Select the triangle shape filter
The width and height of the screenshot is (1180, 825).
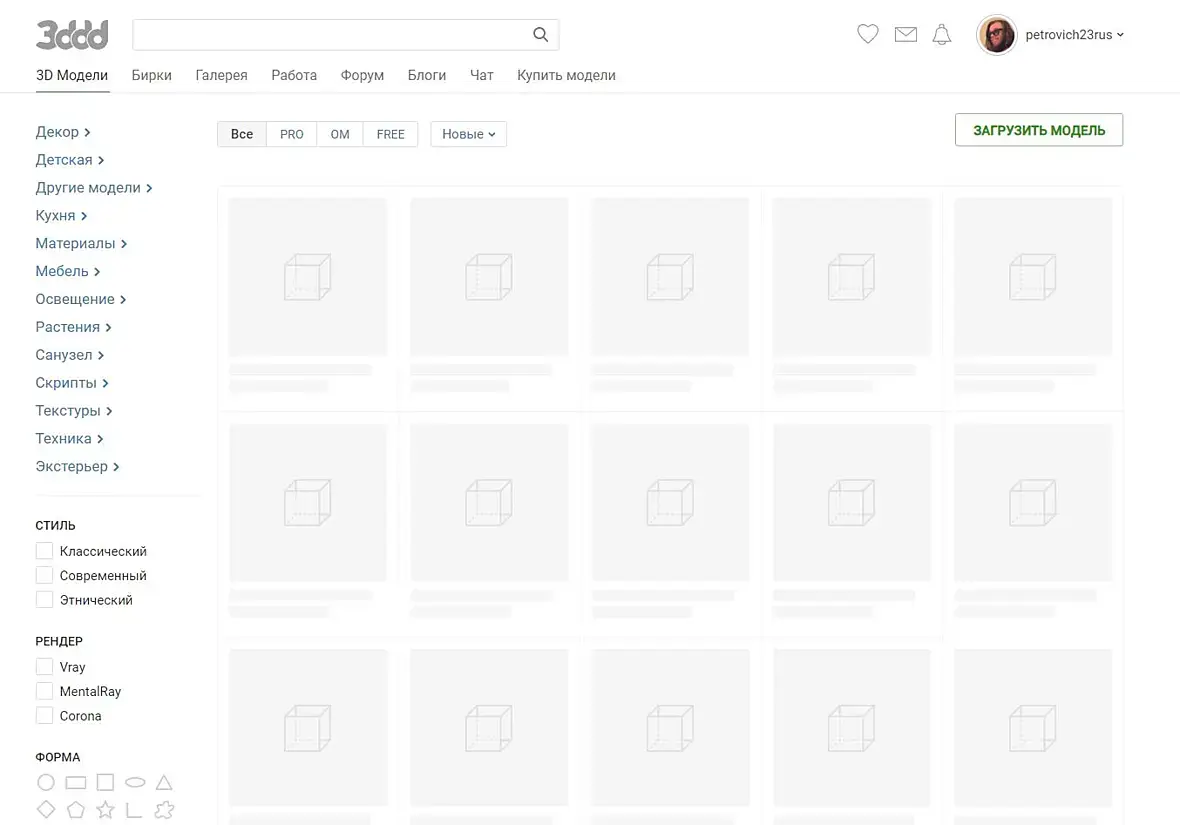coord(164,782)
